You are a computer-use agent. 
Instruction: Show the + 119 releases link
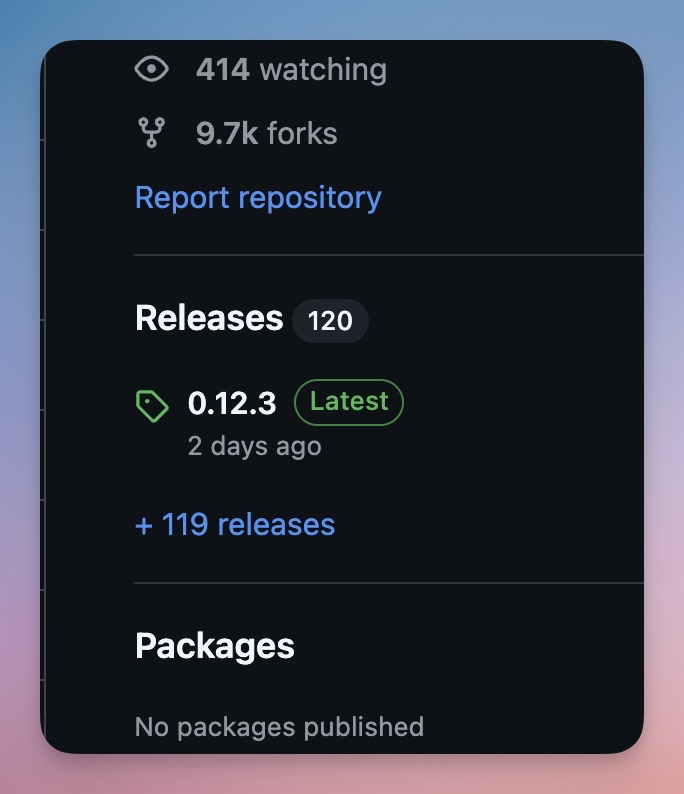(235, 525)
